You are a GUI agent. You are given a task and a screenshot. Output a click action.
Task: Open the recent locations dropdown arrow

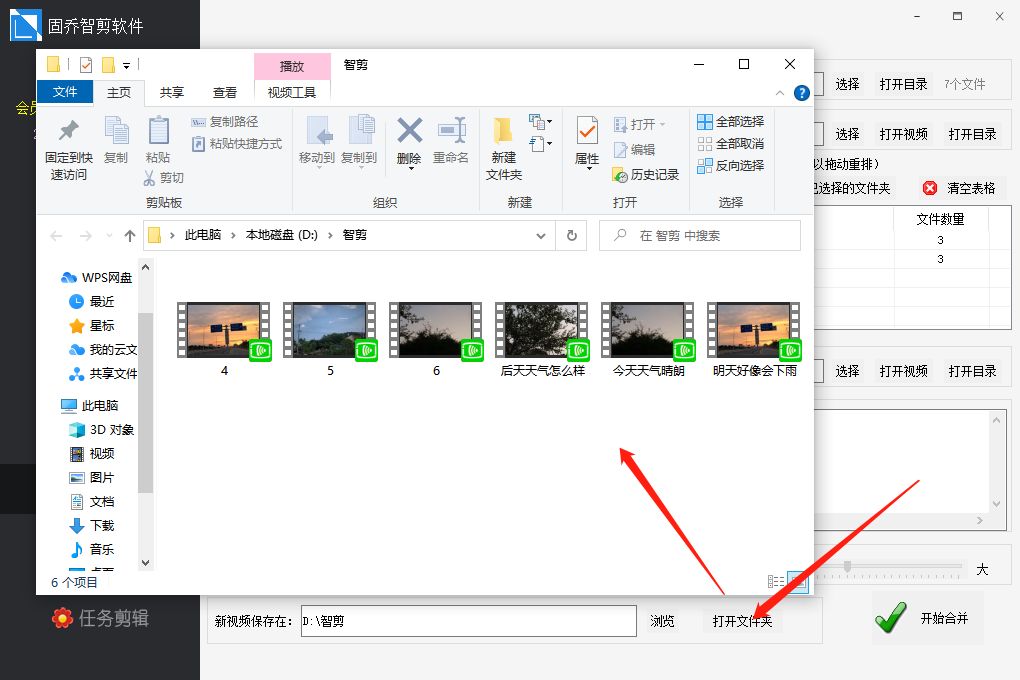point(109,236)
